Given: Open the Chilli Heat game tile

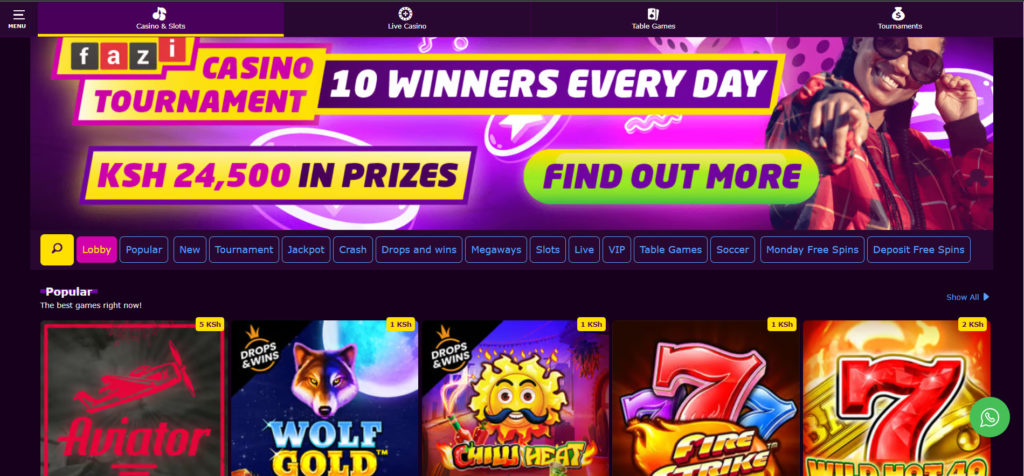Looking at the screenshot, I should [x=515, y=398].
